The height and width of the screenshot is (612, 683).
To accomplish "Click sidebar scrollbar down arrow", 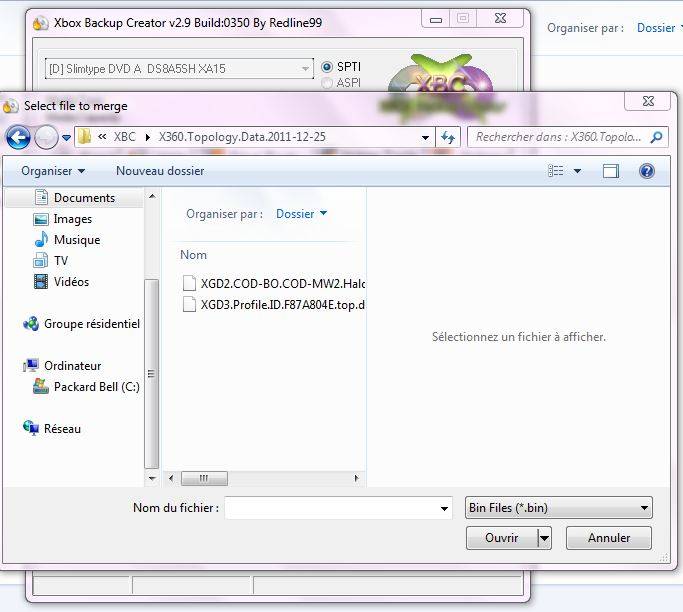I will click(x=152, y=478).
